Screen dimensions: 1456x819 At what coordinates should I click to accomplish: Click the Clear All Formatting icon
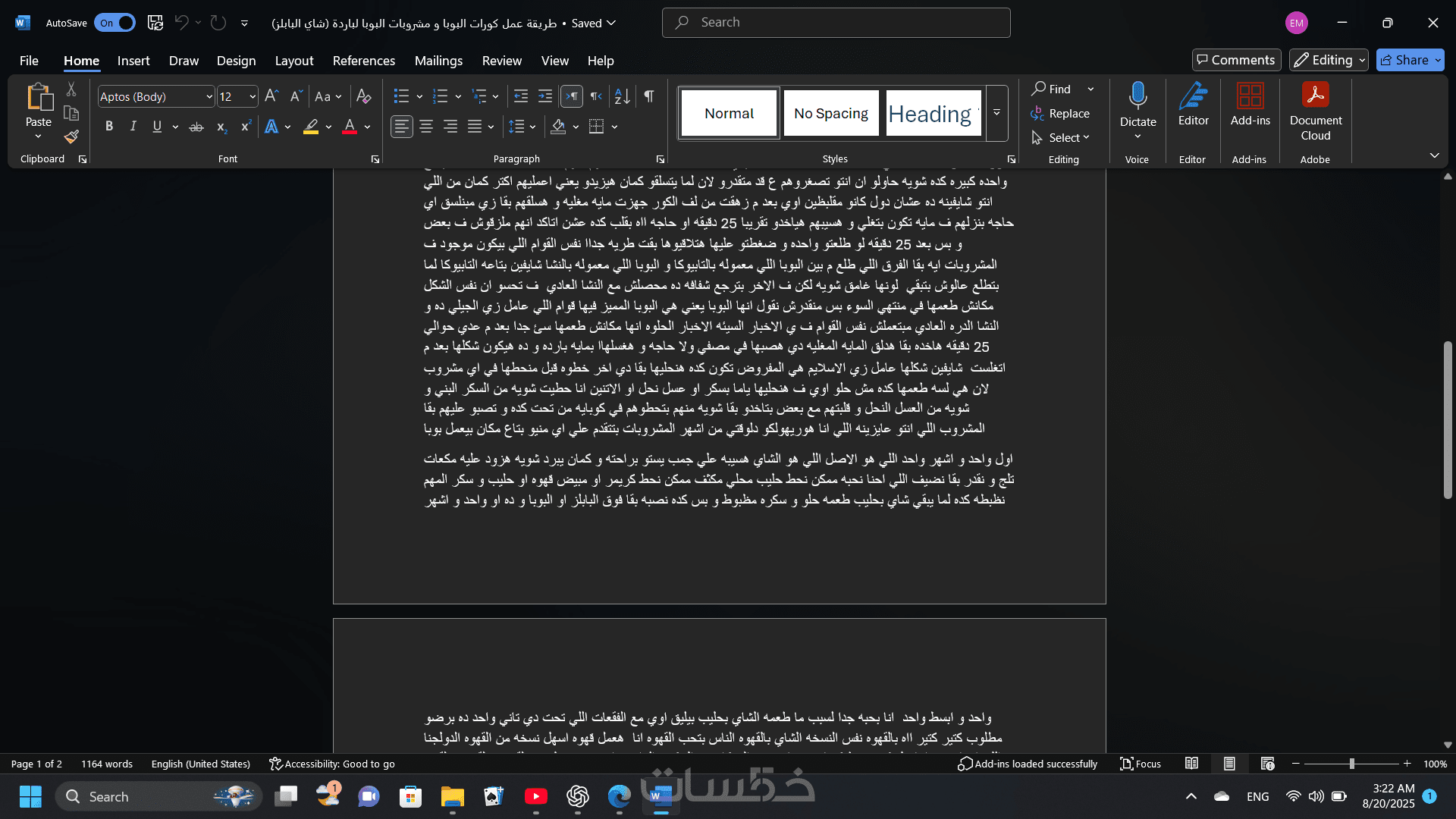pyautogui.click(x=363, y=96)
